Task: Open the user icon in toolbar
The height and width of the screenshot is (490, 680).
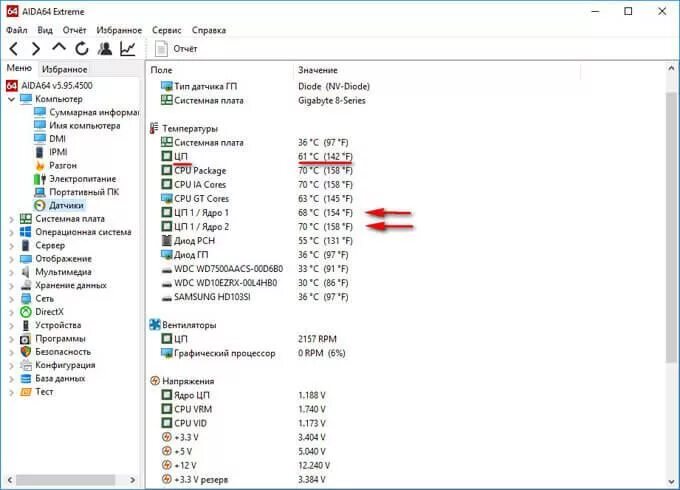Action: tap(105, 49)
